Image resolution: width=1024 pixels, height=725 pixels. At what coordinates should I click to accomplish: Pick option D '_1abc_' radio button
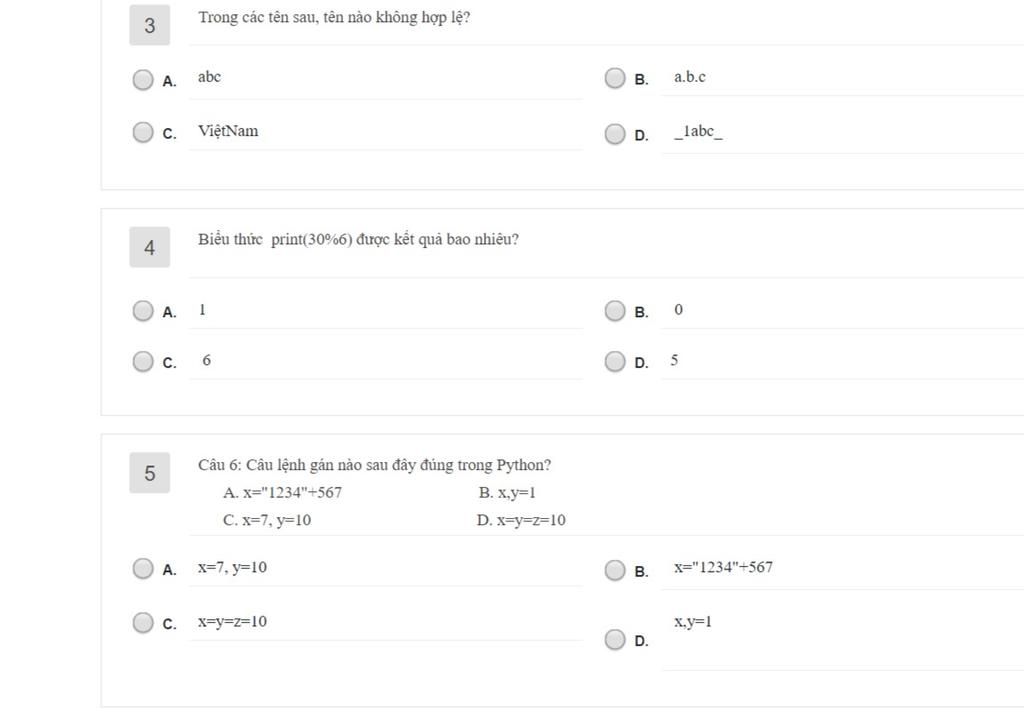coord(615,134)
